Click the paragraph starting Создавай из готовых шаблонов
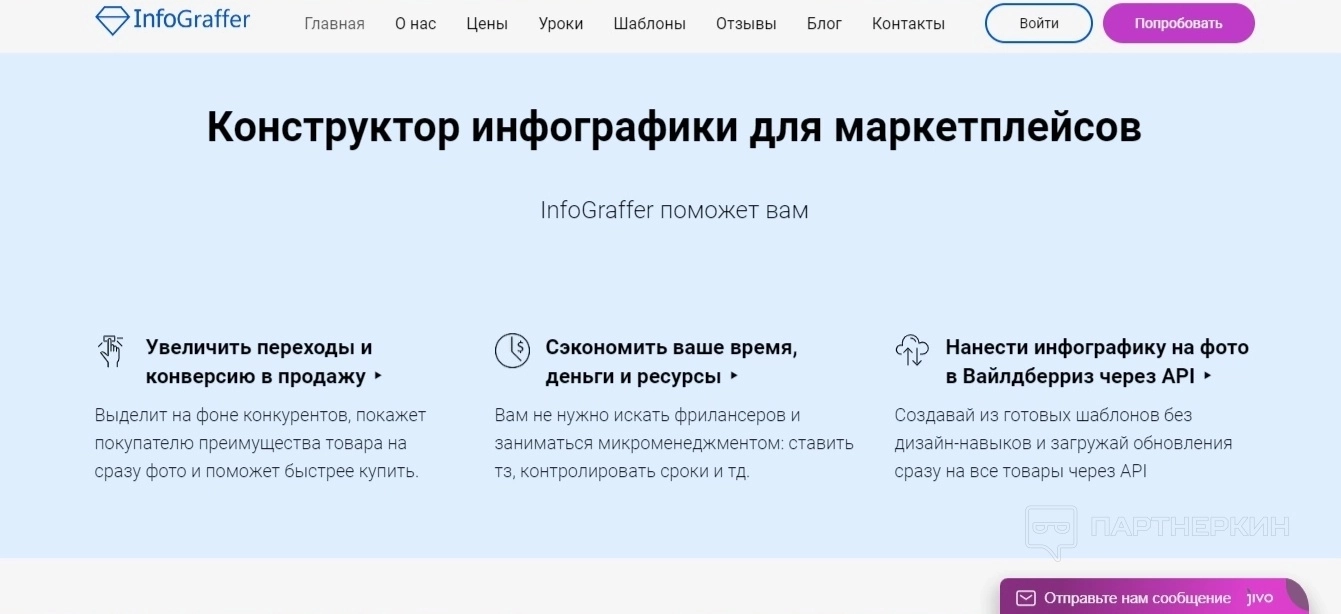Screen dimensions: 1341x614 tap(1064, 443)
